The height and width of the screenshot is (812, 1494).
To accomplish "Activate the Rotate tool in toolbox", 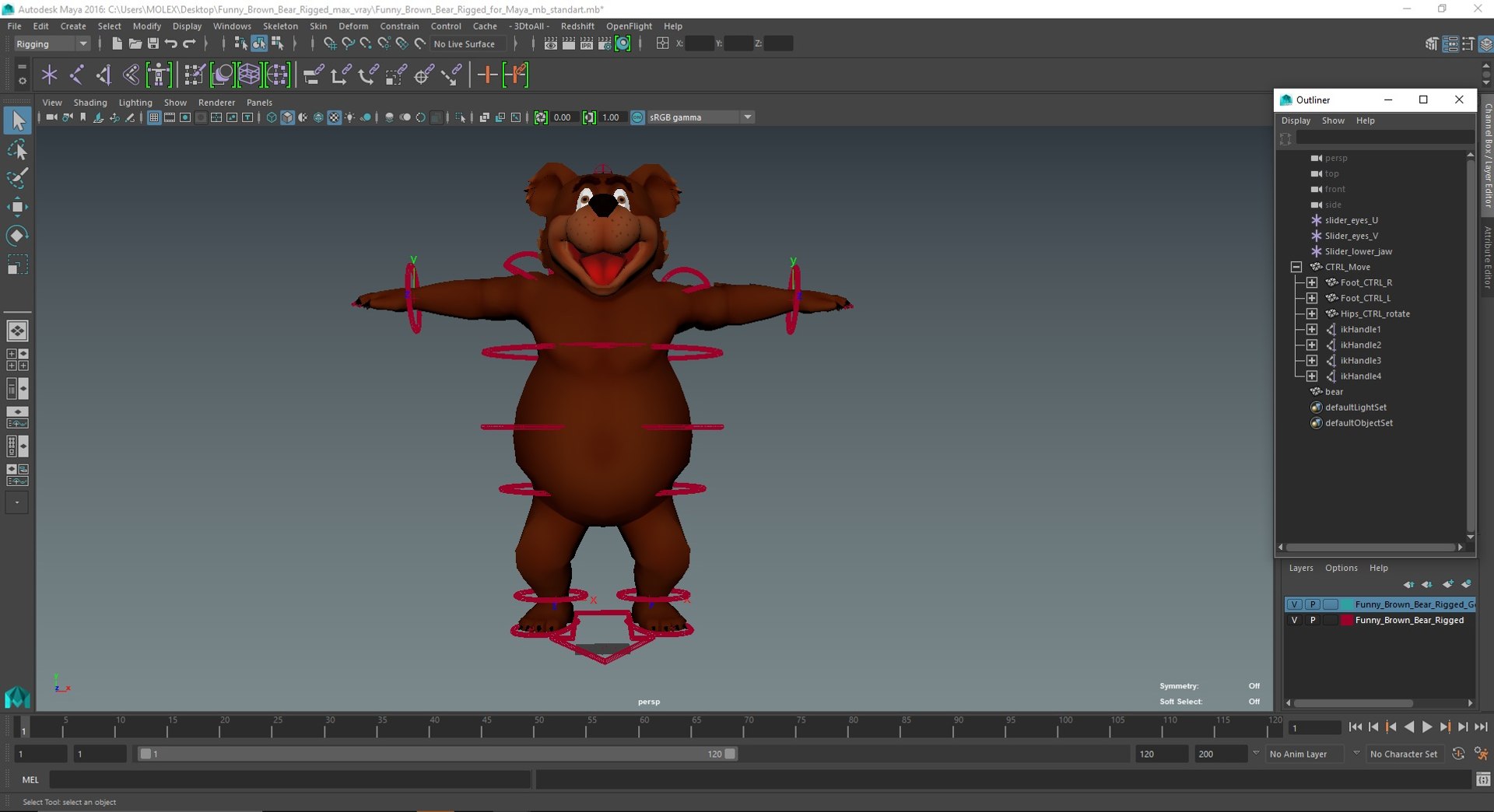I will (x=17, y=236).
